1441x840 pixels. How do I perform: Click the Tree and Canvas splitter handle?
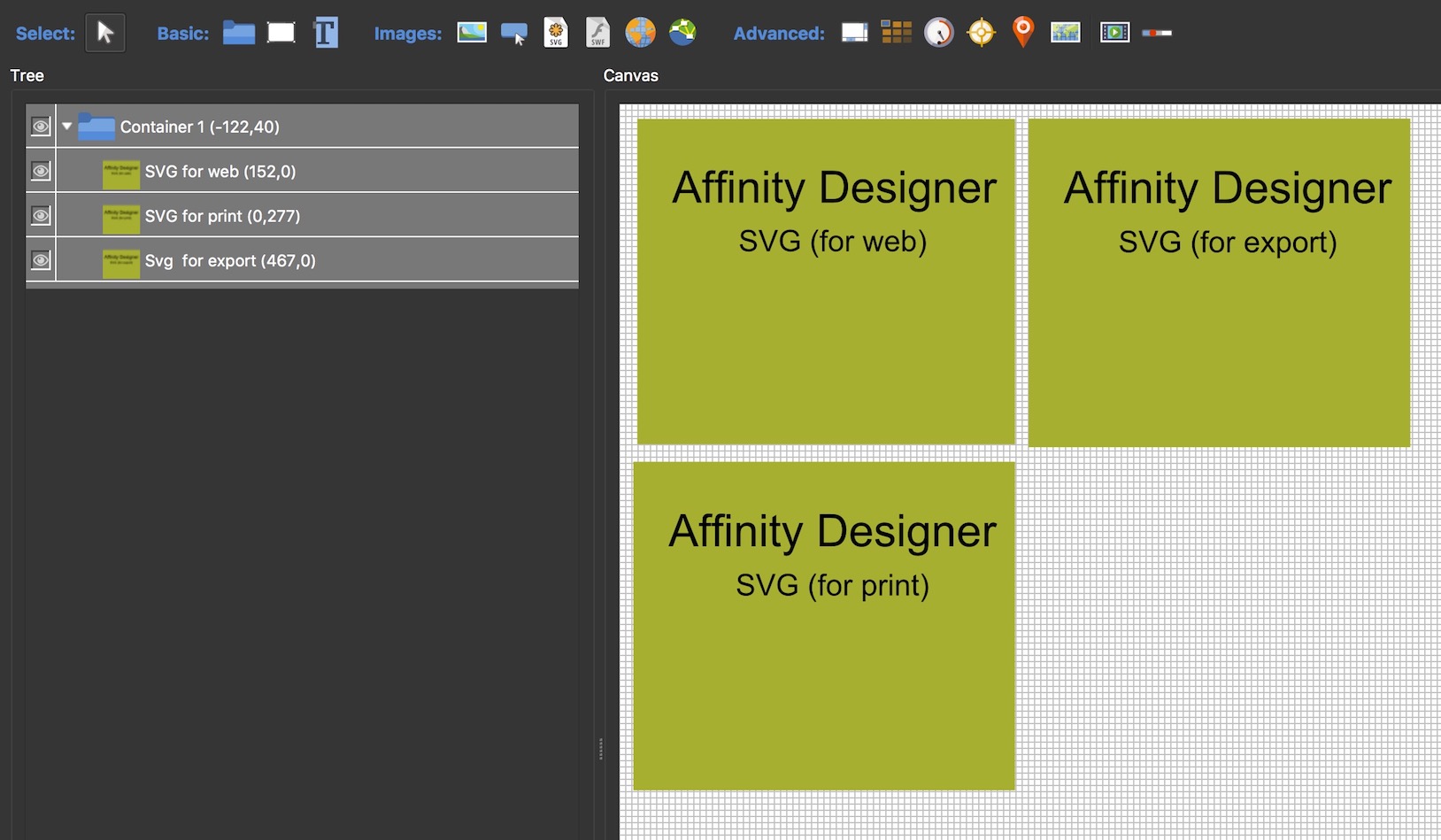(601, 749)
